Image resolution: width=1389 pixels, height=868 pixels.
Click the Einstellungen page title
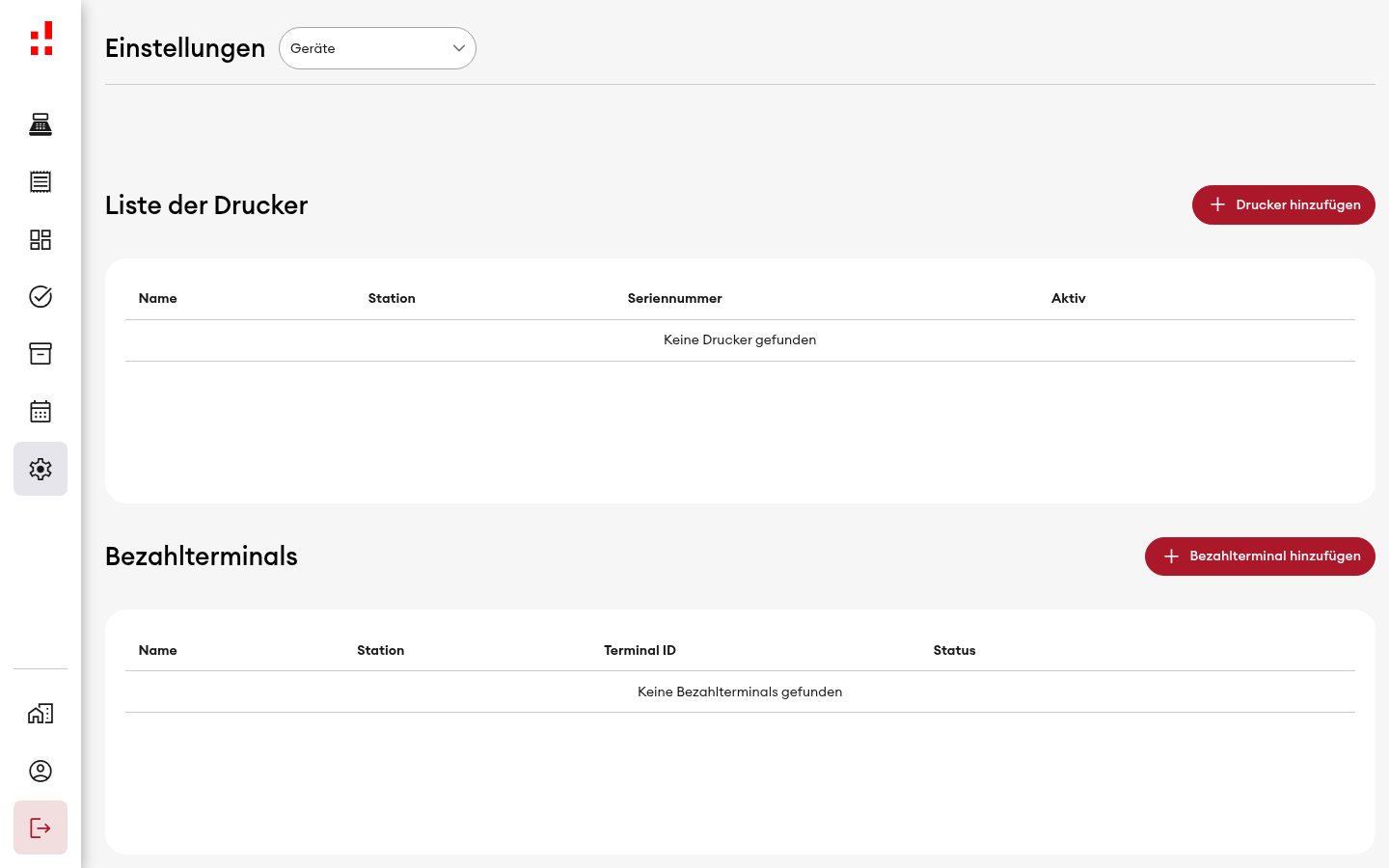(x=185, y=48)
